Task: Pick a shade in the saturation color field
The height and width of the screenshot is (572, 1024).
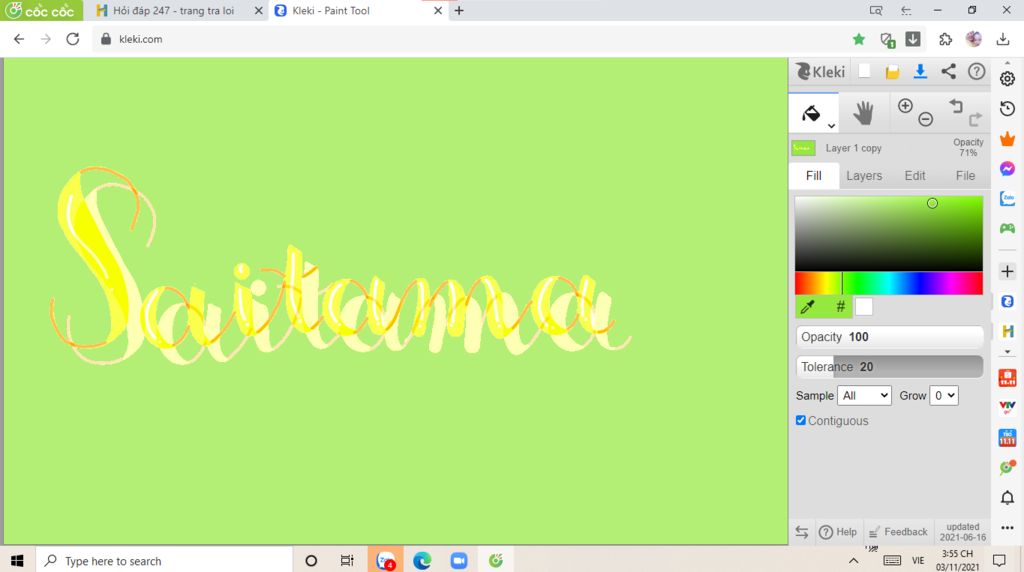Action: [x=889, y=233]
